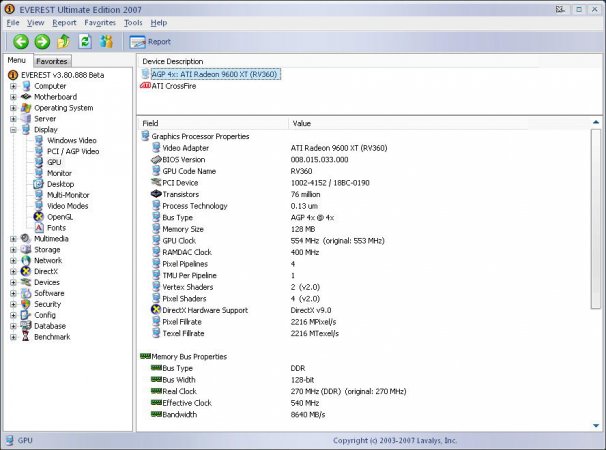Click the BIOS Version chip icon

156,159
